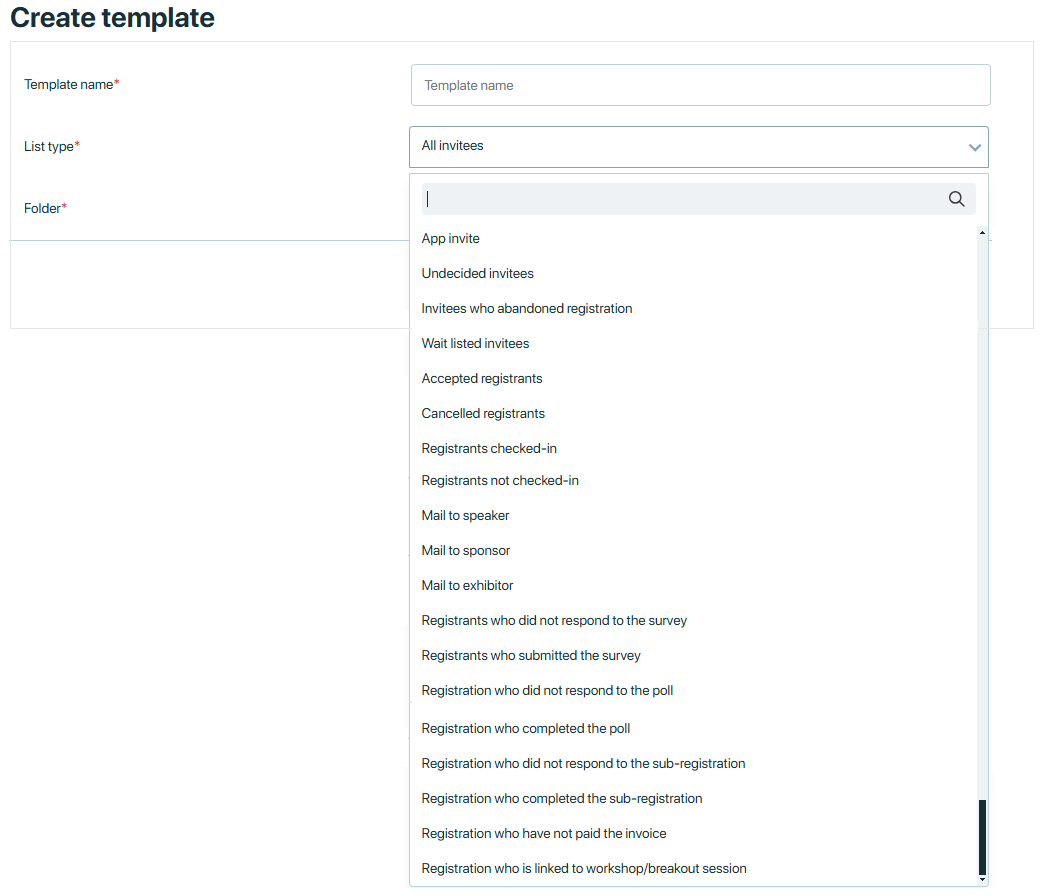
Task: Click the dropdown search text box
Action: click(x=698, y=199)
